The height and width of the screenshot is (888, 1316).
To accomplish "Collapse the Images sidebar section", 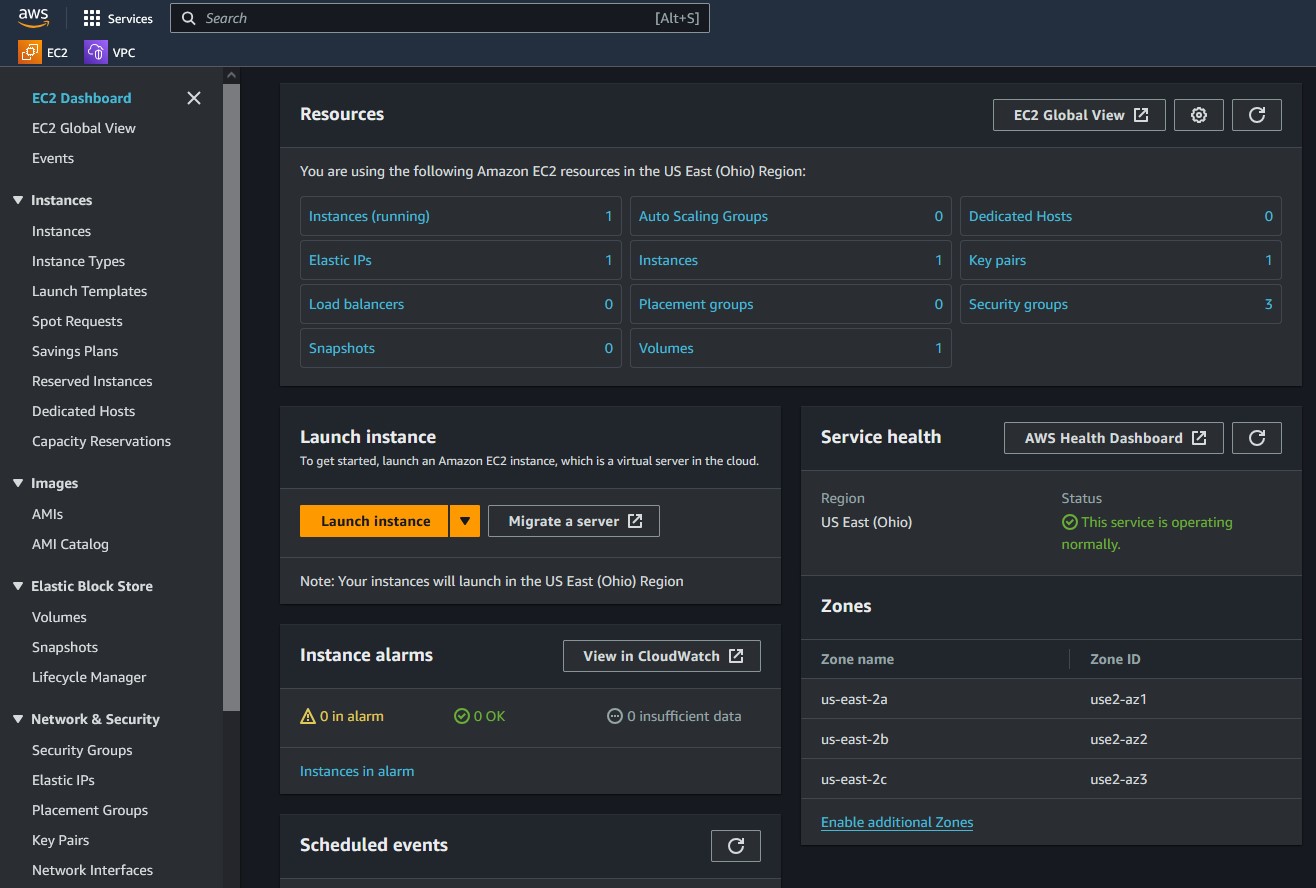I will click(x=18, y=483).
